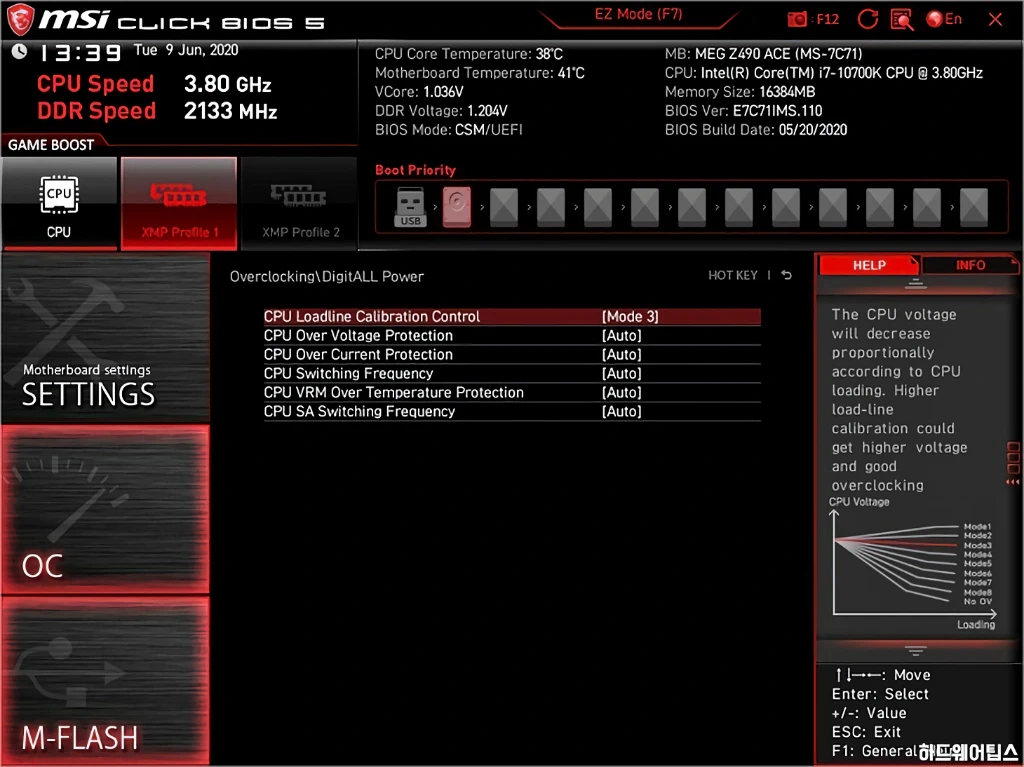Click the back arrow next to HOT KEY

point(786,275)
